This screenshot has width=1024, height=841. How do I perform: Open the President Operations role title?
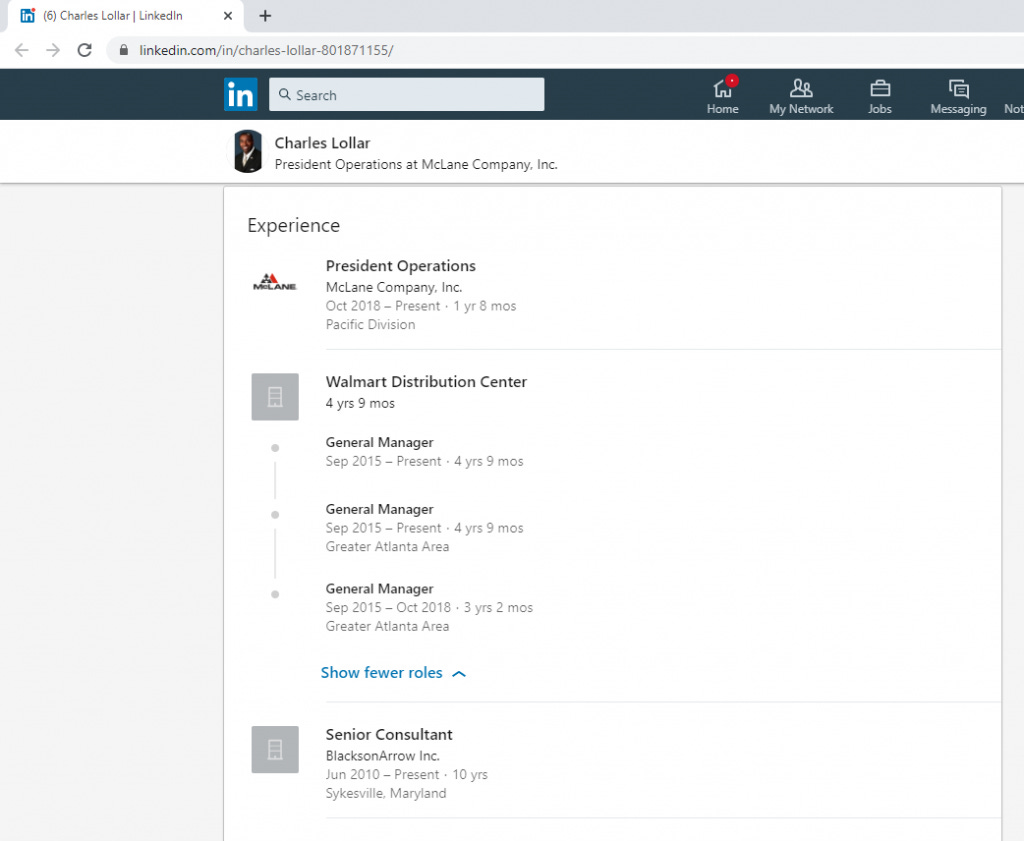(400, 266)
